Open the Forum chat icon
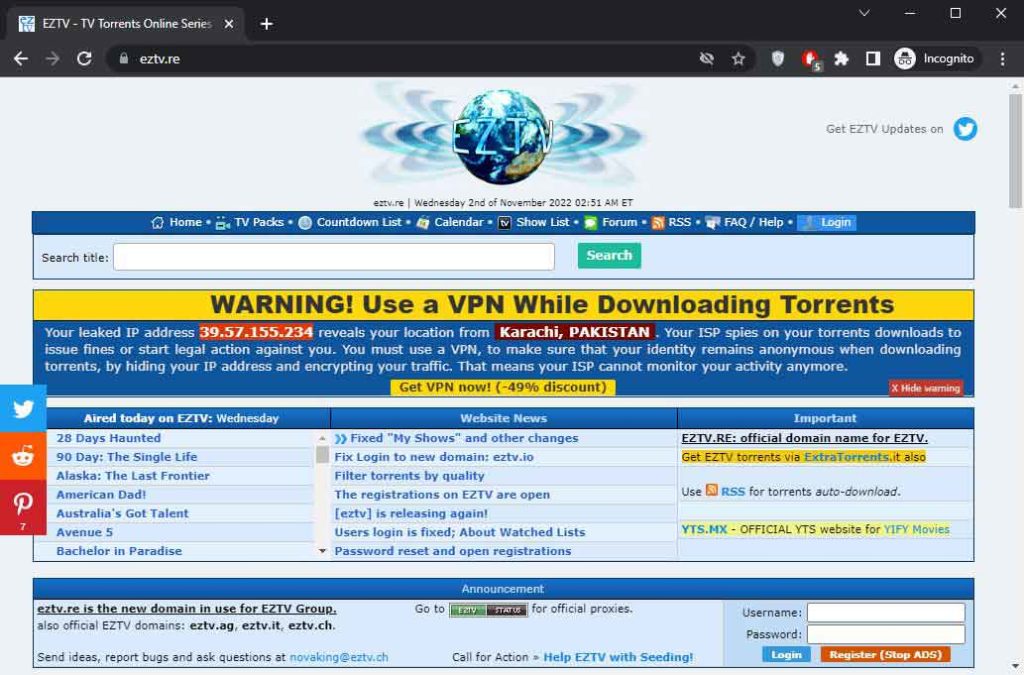The image size is (1024, 675). point(589,222)
